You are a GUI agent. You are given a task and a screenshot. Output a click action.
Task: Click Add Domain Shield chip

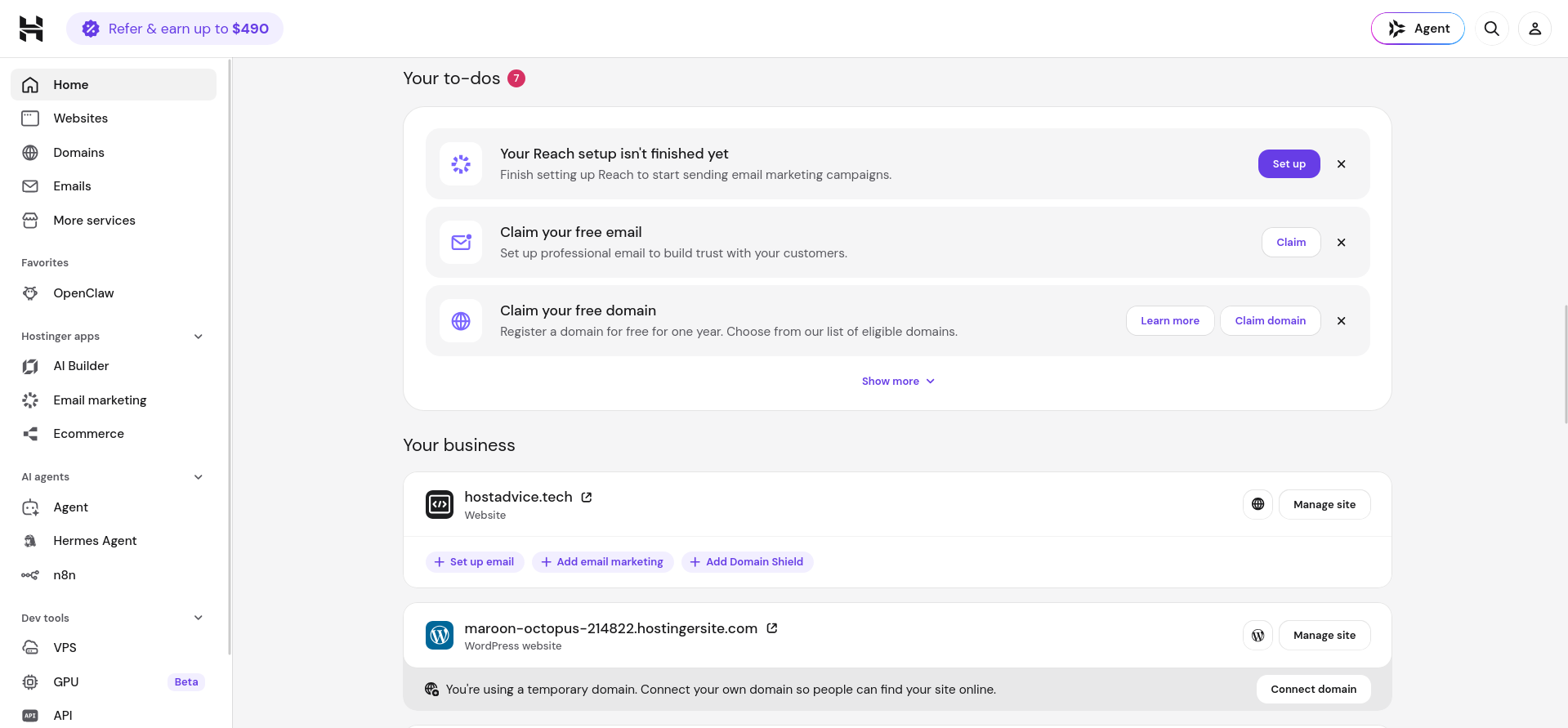click(x=748, y=562)
